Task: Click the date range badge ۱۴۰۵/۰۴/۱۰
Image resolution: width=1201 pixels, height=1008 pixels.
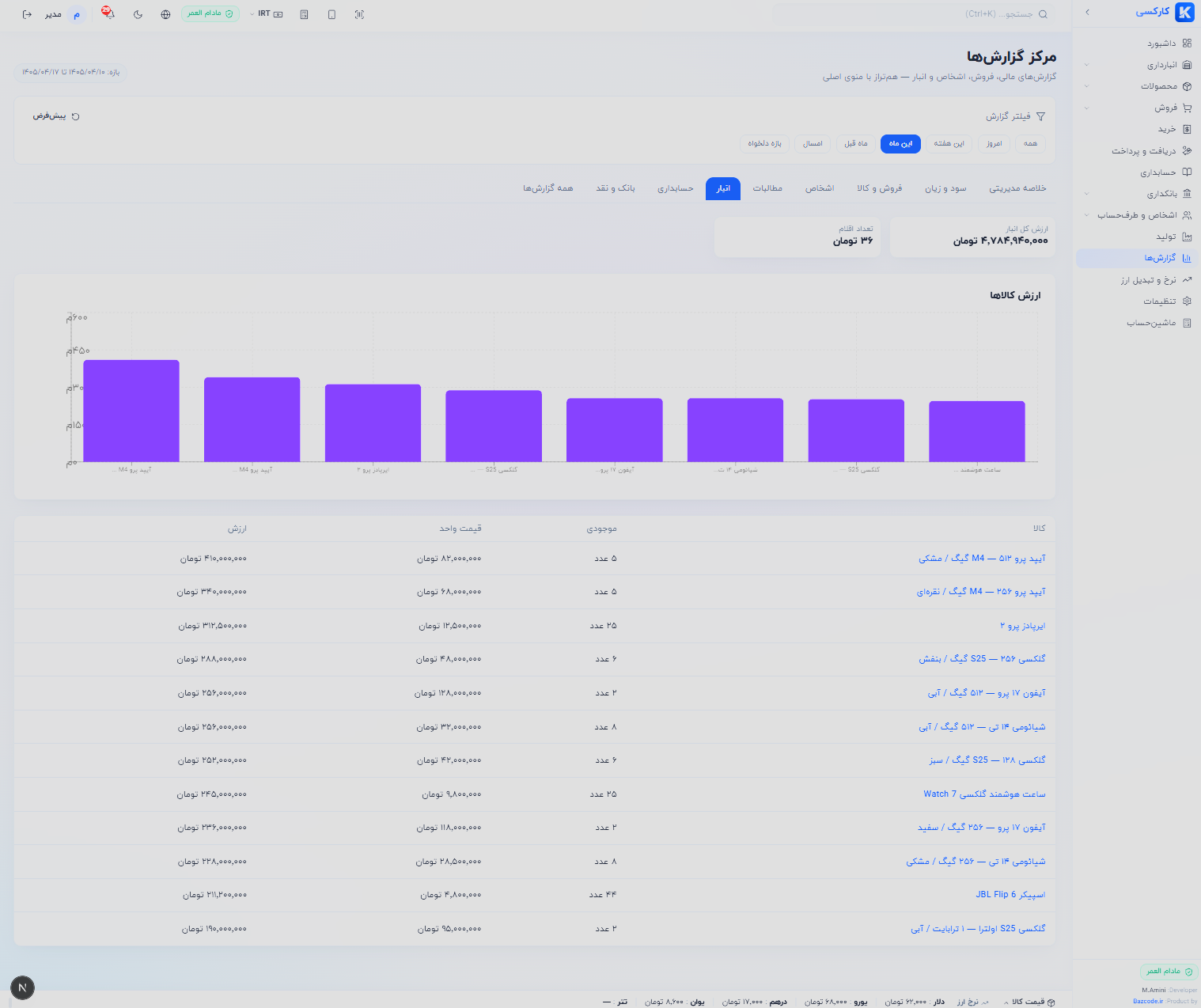Action: [70, 72]
